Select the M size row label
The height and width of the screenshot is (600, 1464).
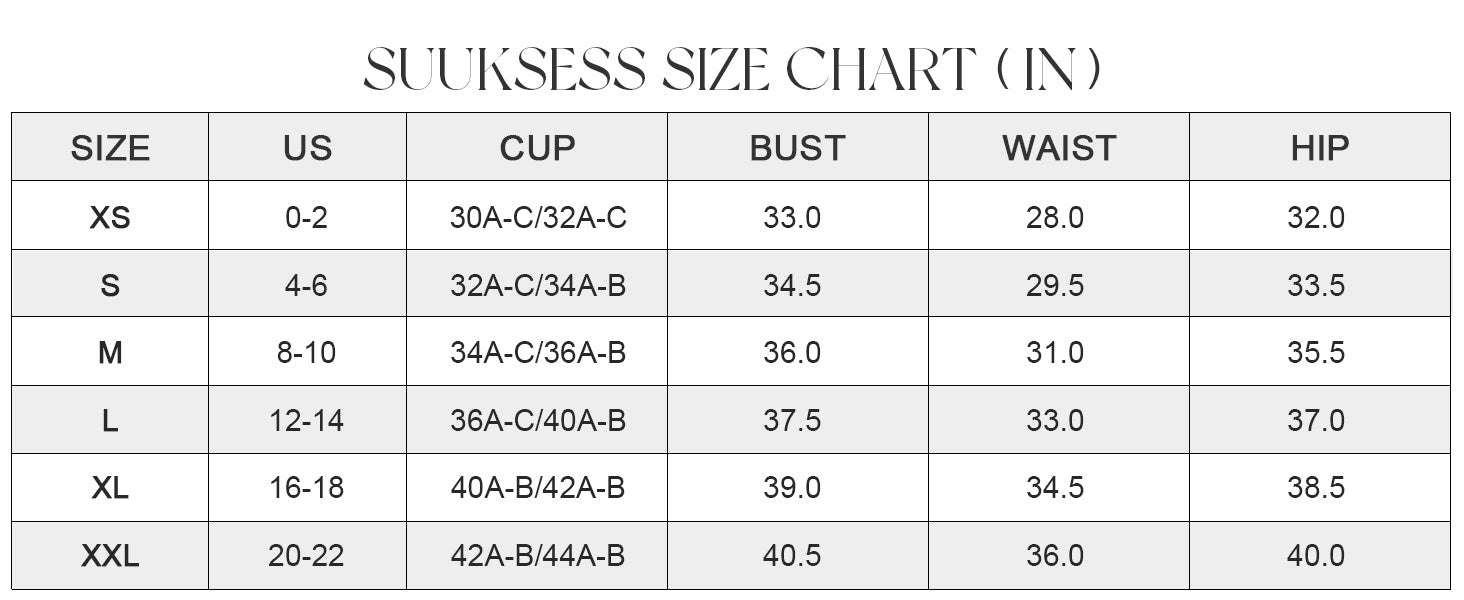point(110,353)
